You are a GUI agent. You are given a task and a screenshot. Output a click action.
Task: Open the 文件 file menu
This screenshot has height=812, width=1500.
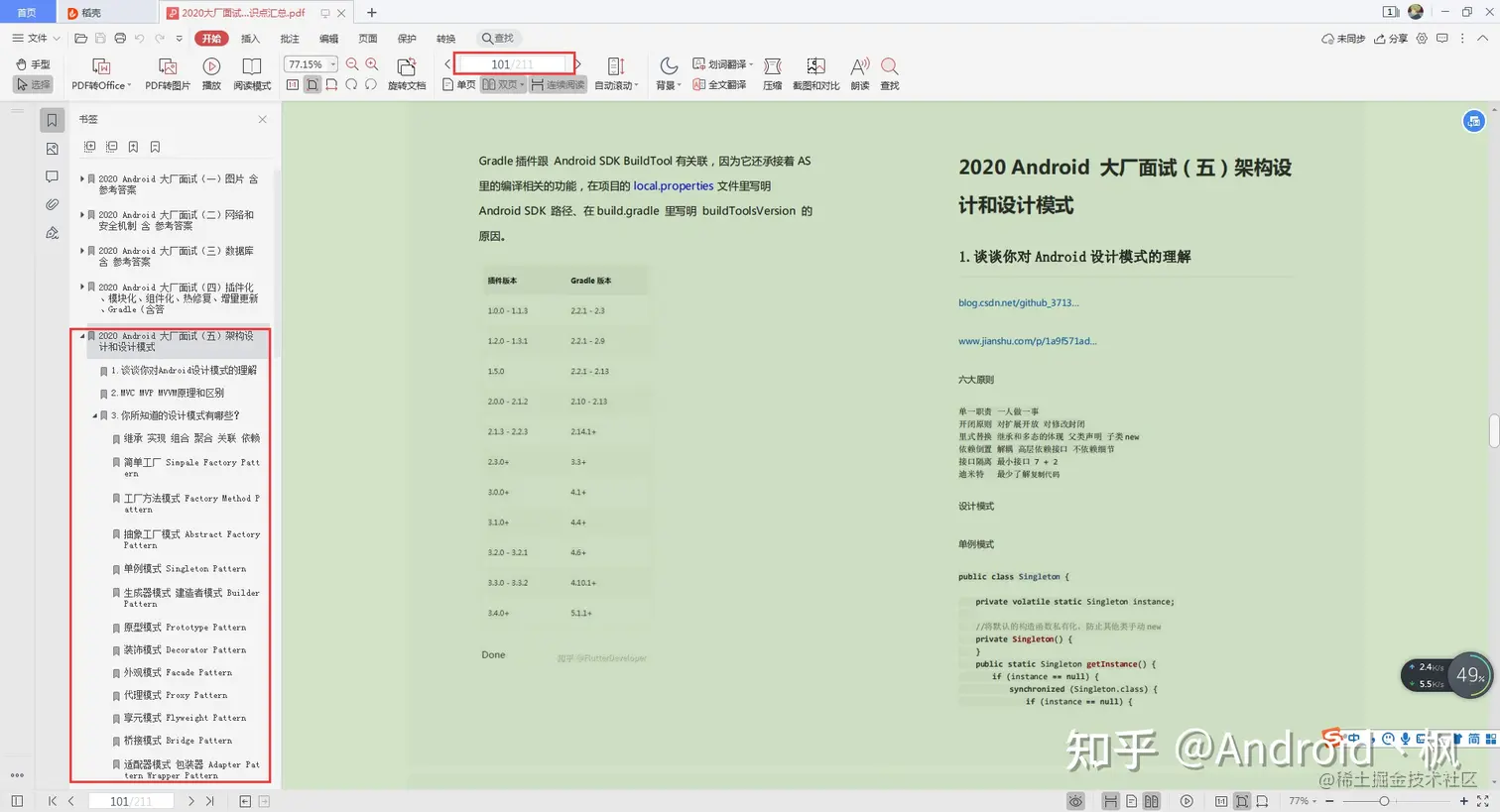(x=36, y=39)
